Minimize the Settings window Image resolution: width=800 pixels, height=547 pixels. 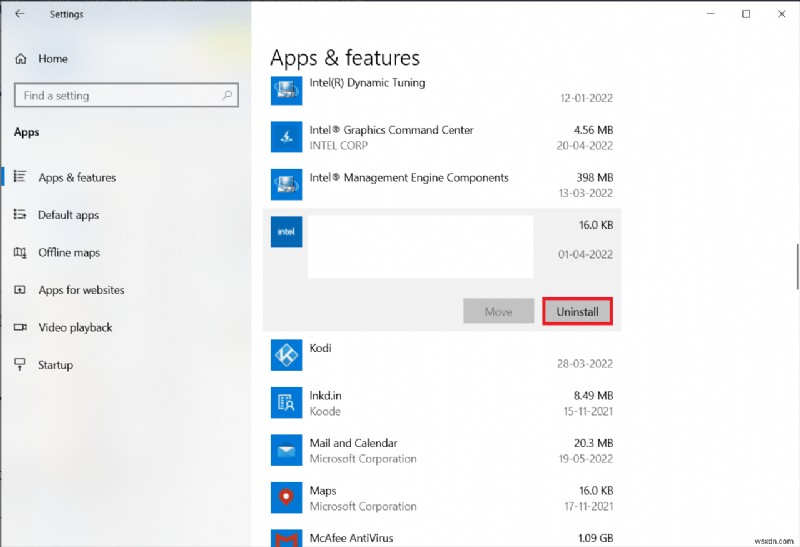coord(710,14)
